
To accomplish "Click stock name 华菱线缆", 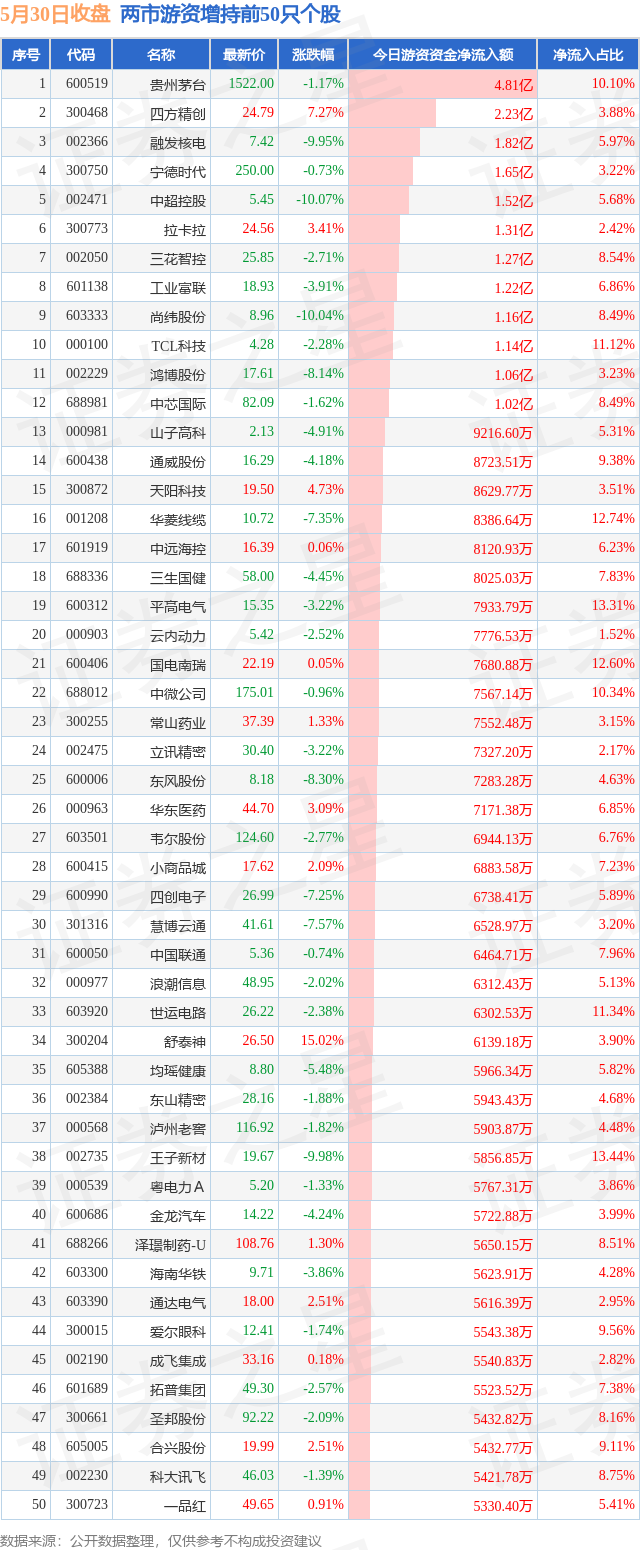I will tap(178, 520).
